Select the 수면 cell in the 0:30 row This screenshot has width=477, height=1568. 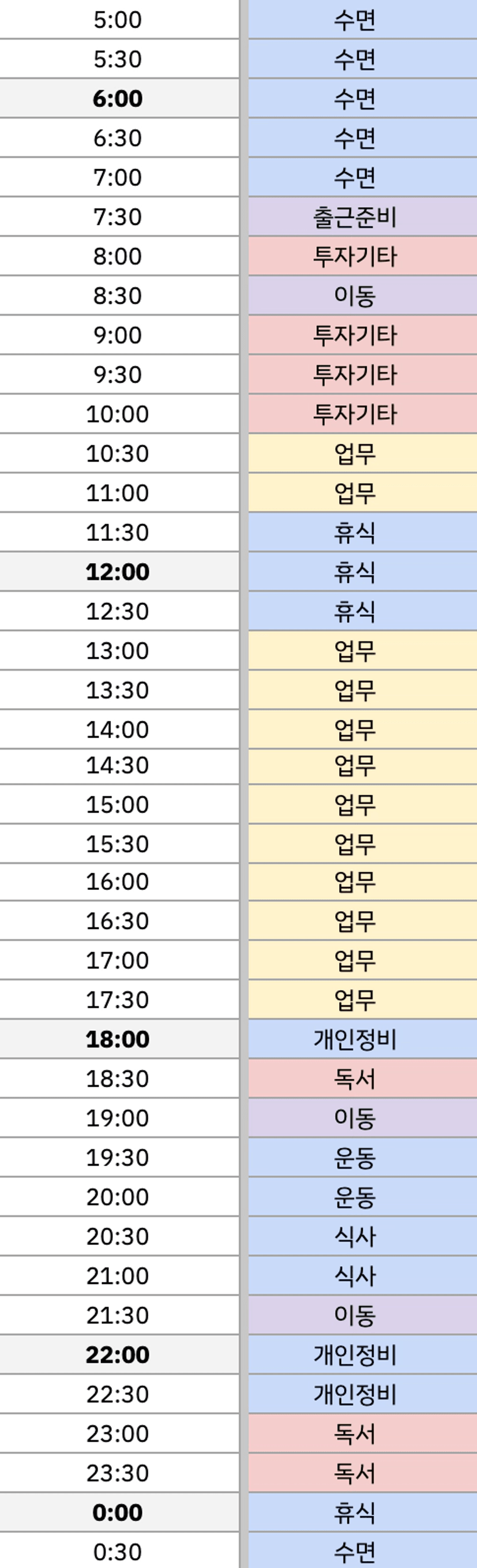click(355, 1552)
